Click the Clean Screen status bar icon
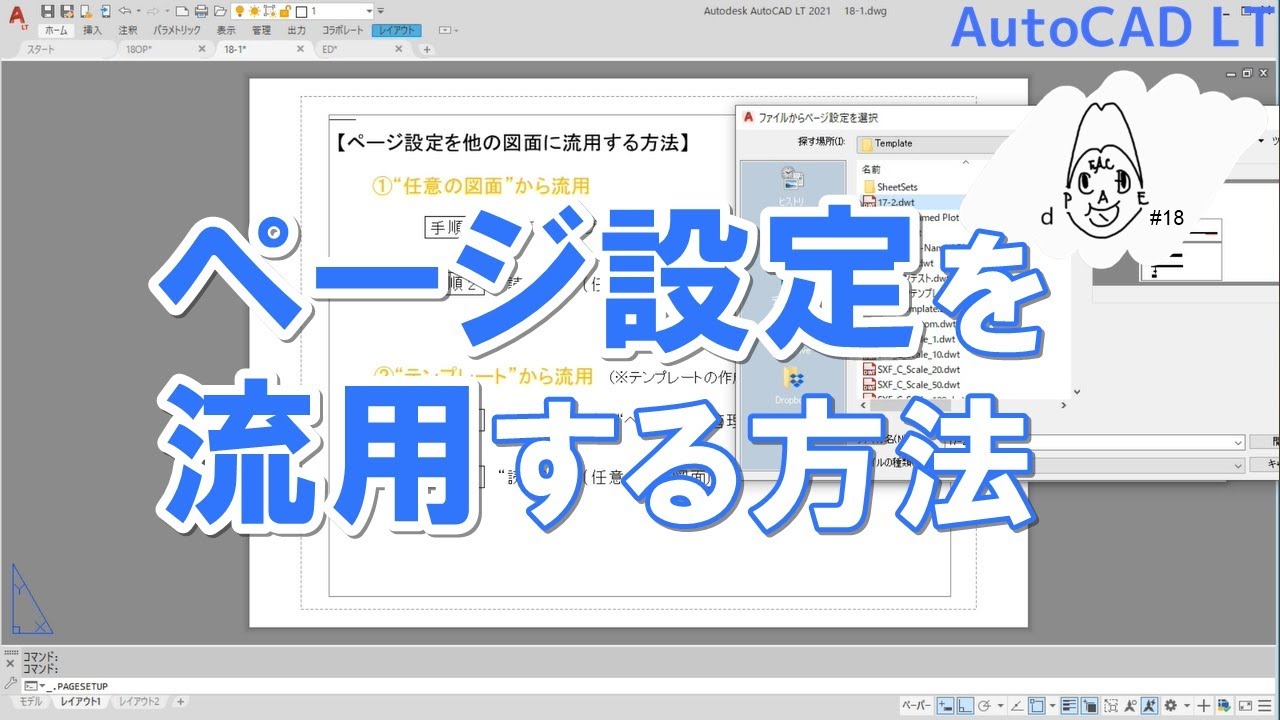The image size is (1280, 720). point(1245,705)
